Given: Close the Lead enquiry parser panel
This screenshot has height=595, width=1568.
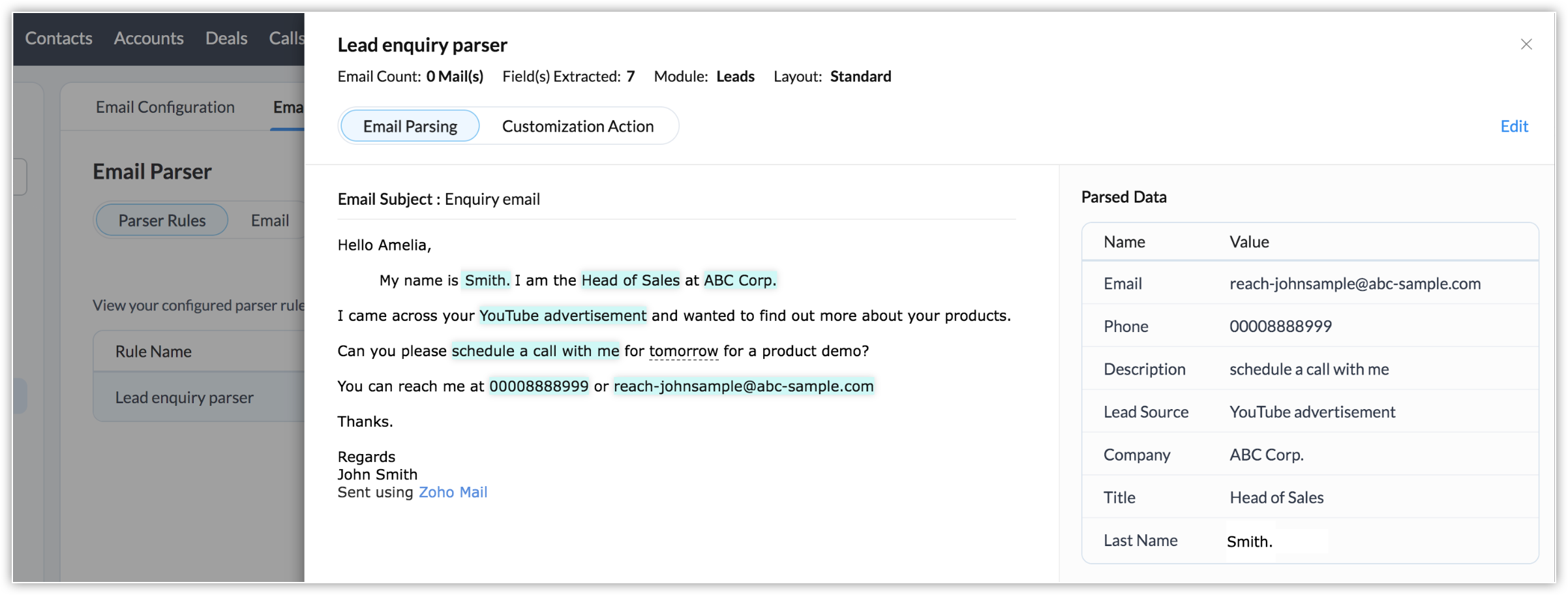Looking at the screenshot, I should (x=1526, y=44).
